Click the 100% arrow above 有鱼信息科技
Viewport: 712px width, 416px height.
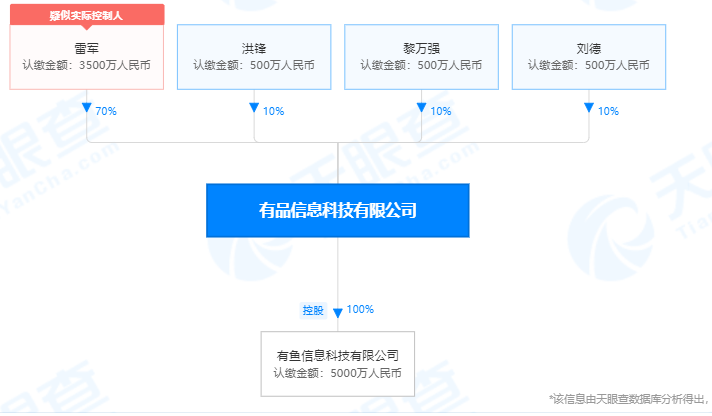338,313
